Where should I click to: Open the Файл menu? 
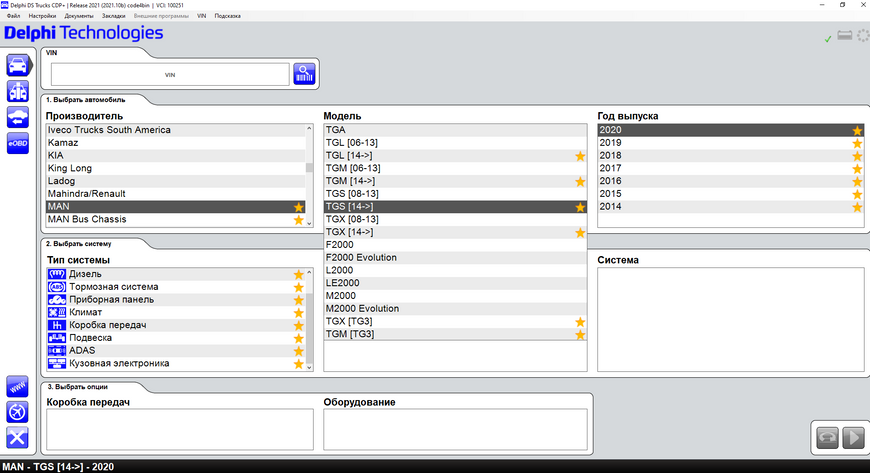(x=13, y=16)
